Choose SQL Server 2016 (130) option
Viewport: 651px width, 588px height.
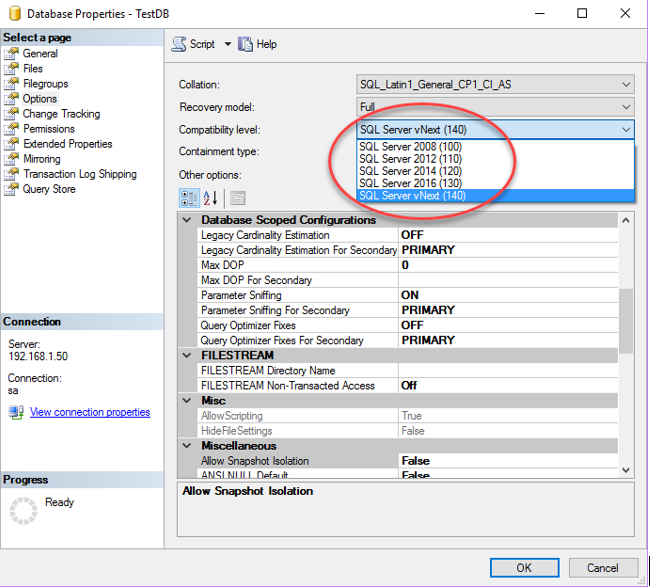pyautogui.click(x=412, y=183)
